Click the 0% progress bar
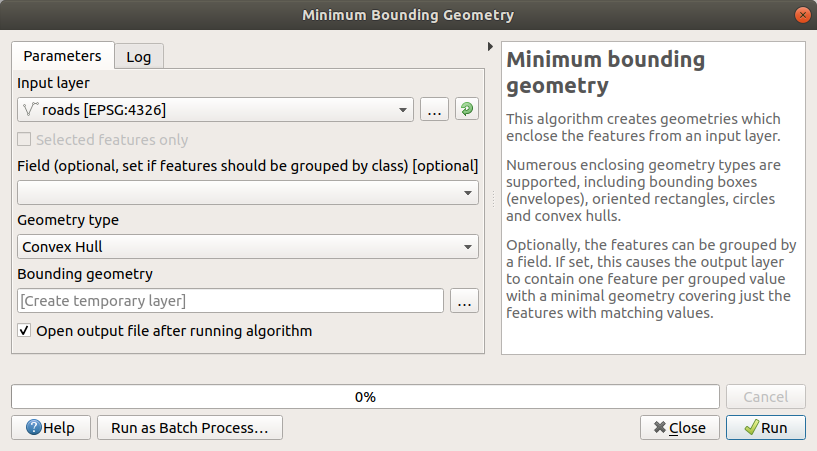 (x=365, y=397)
